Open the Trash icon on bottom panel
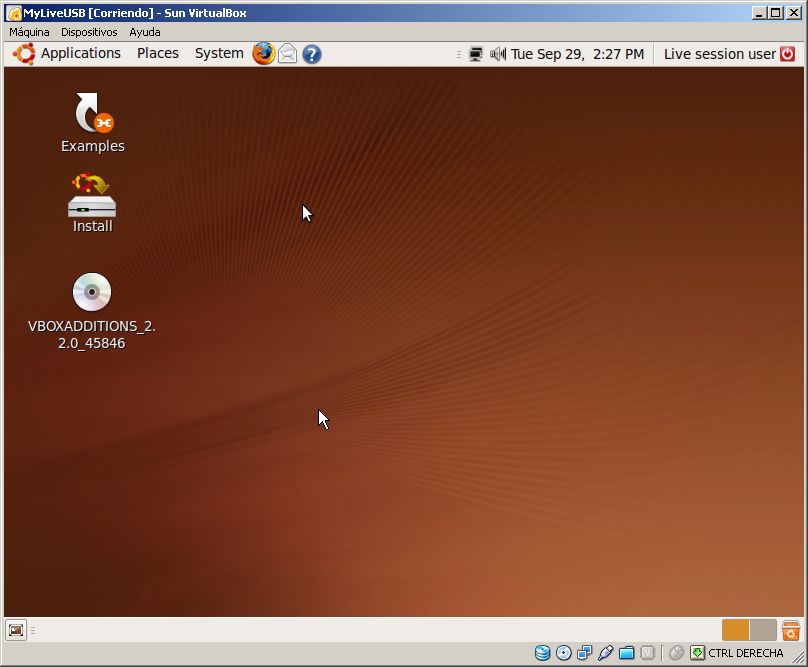The width and height of the screenshot is (808, 667). [790, 630]
